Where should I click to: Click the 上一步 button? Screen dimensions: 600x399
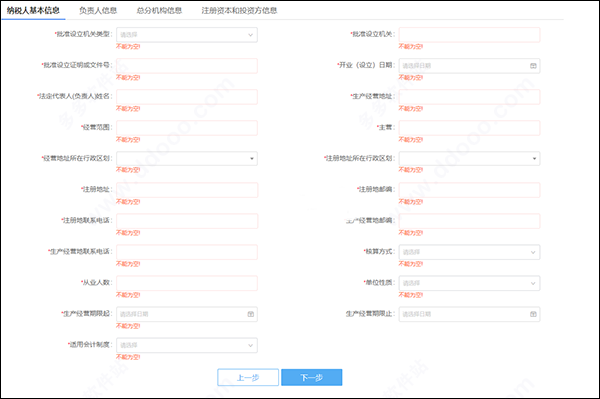[248, 378]
